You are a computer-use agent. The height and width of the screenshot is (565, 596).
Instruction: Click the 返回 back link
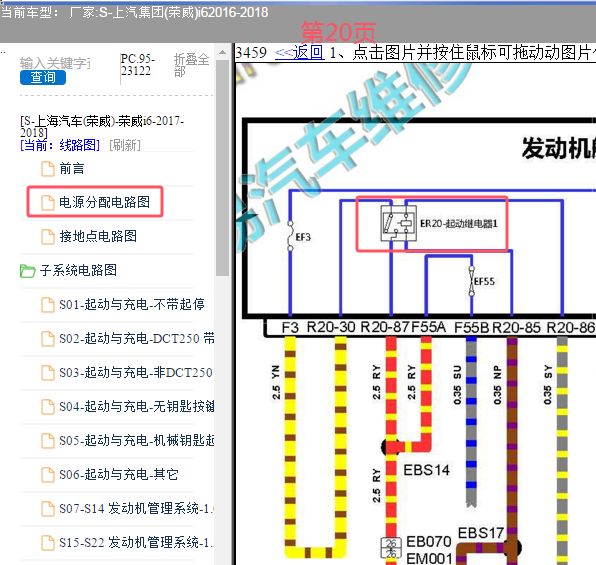click(x=300, y=52)
